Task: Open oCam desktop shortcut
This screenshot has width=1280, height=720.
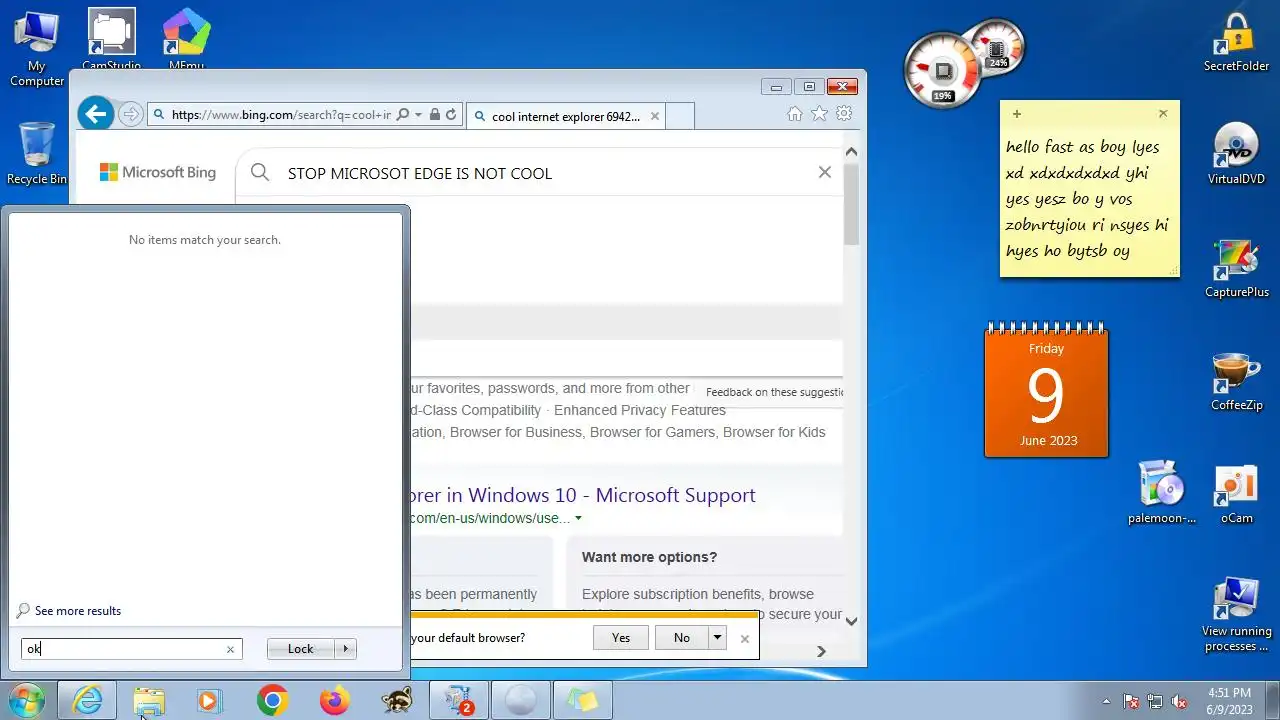Action: click(x=1237, y=493)
